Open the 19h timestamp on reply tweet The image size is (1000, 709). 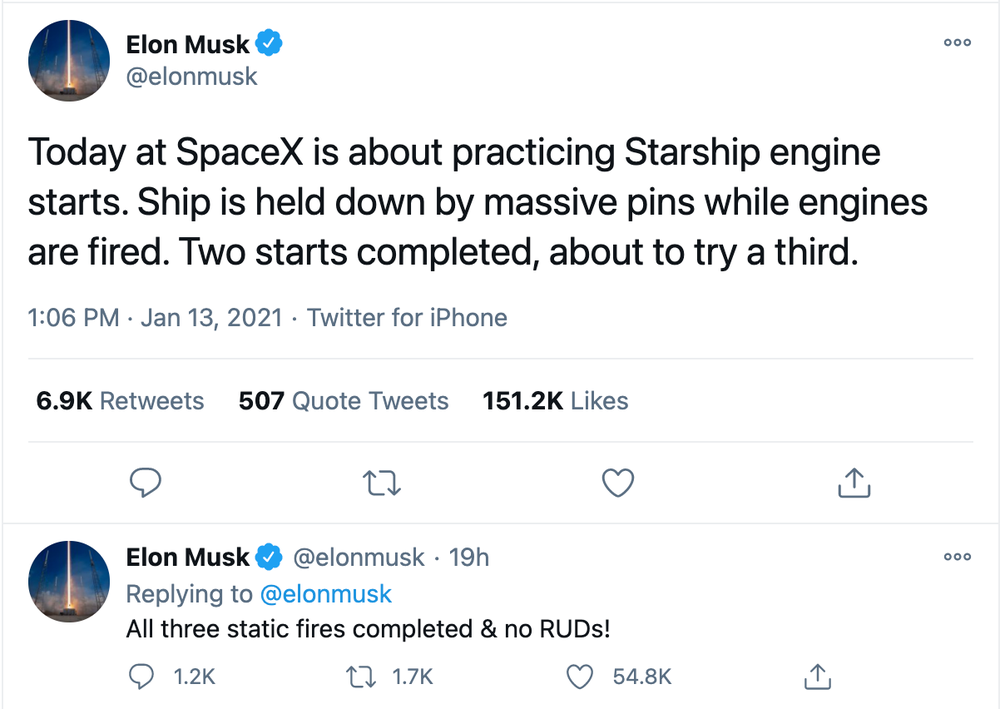(469, 557)
